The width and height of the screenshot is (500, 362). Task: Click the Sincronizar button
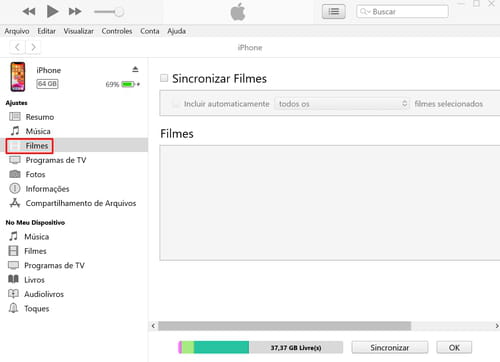tap(390, 347)
